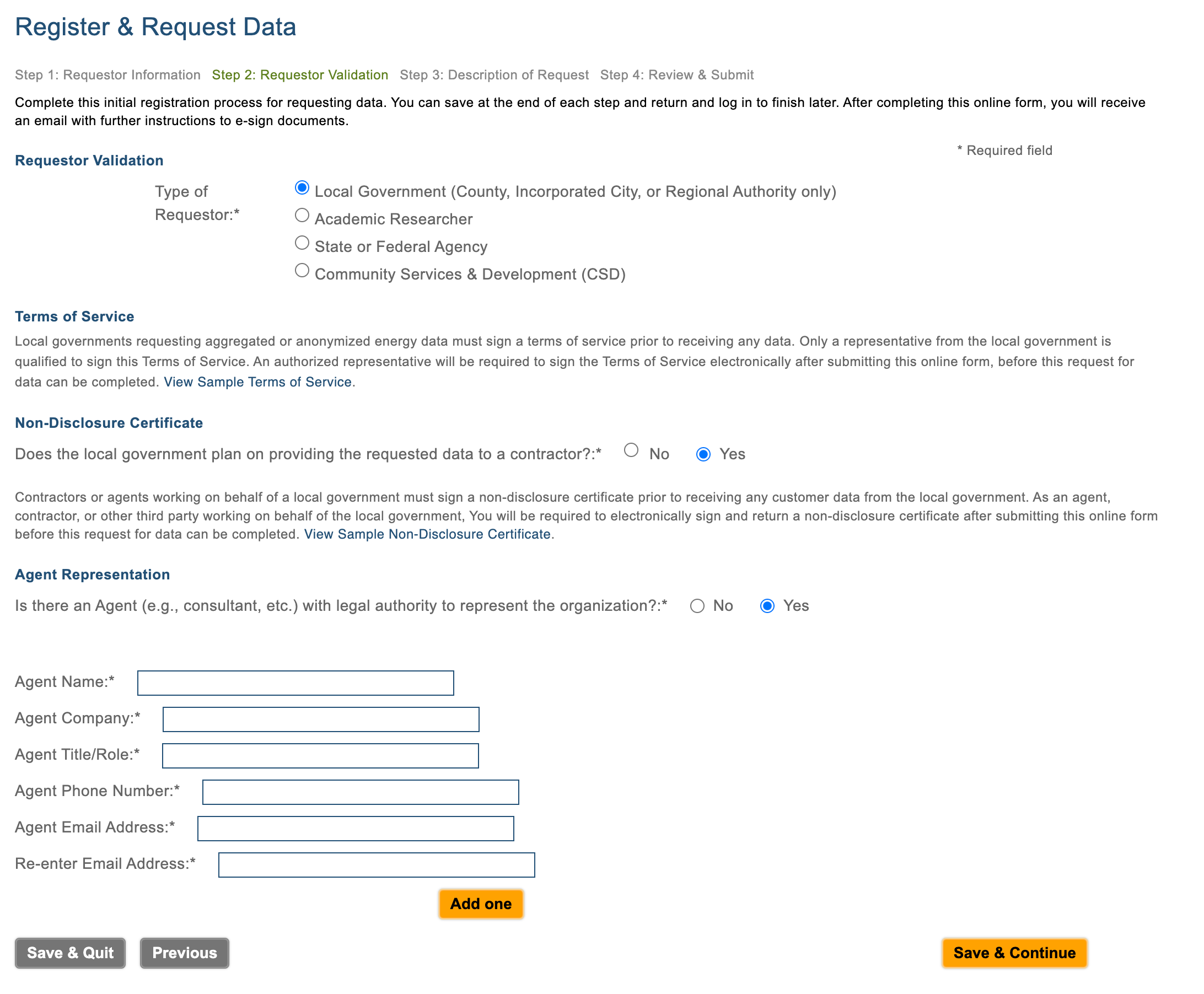Select Community Services & Development option
This screenshot has width=1204, height=994.
point(302,270)
